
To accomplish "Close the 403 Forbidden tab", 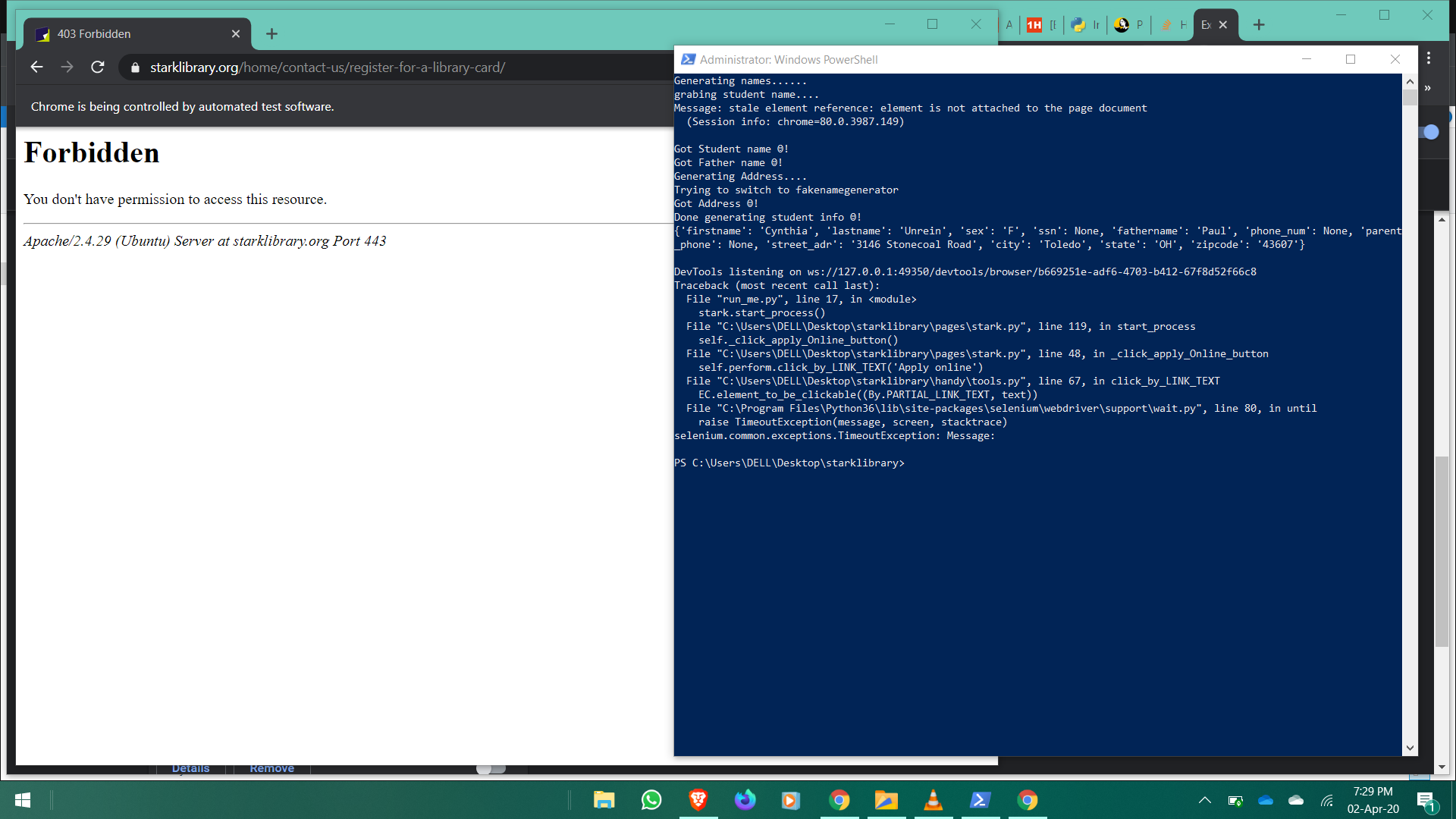I will (x=236, y=34).
